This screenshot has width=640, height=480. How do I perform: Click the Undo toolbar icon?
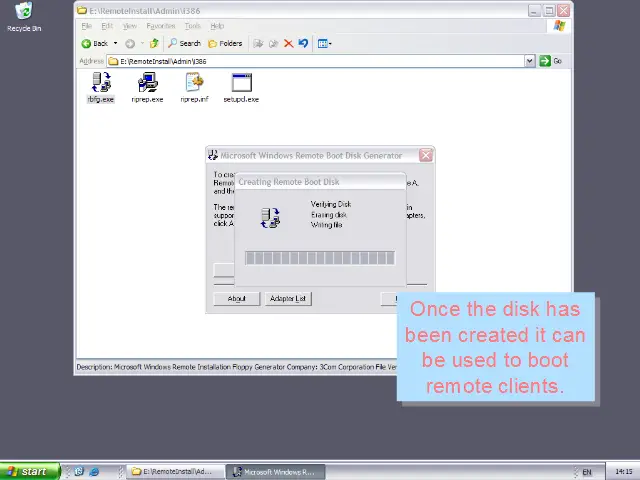(303, 43)
